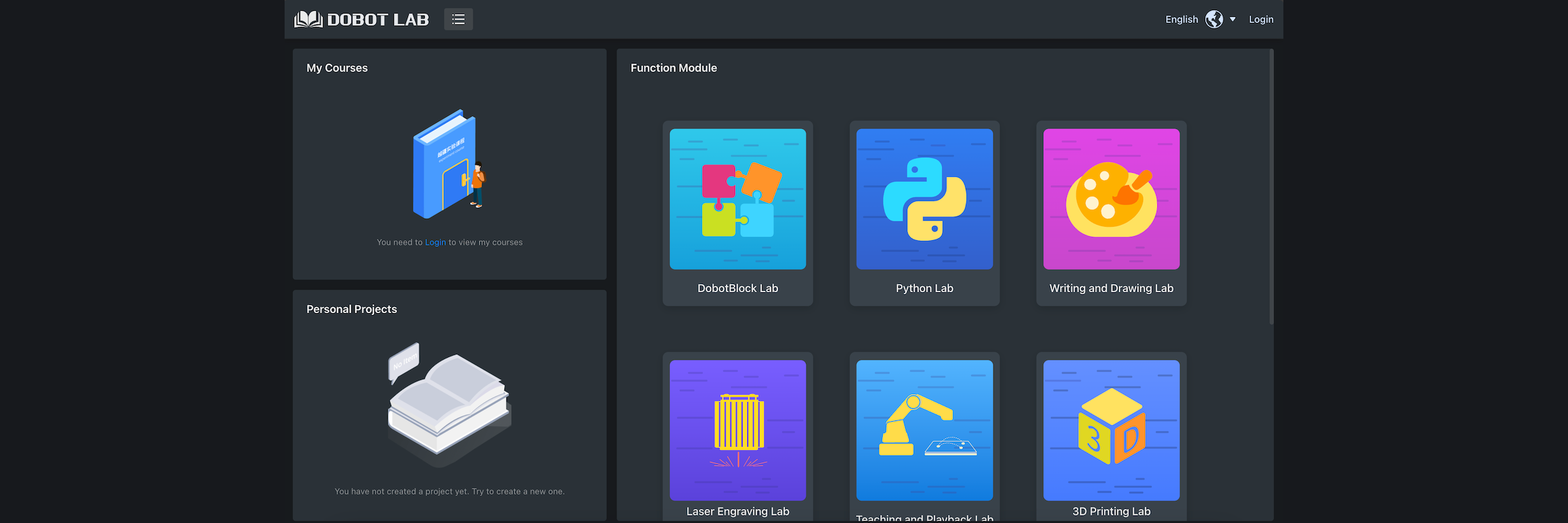This screenshot has width=1568, height=523.
Task: Click the DOBOT LAB open-book logo
Action: click(308, 20)
